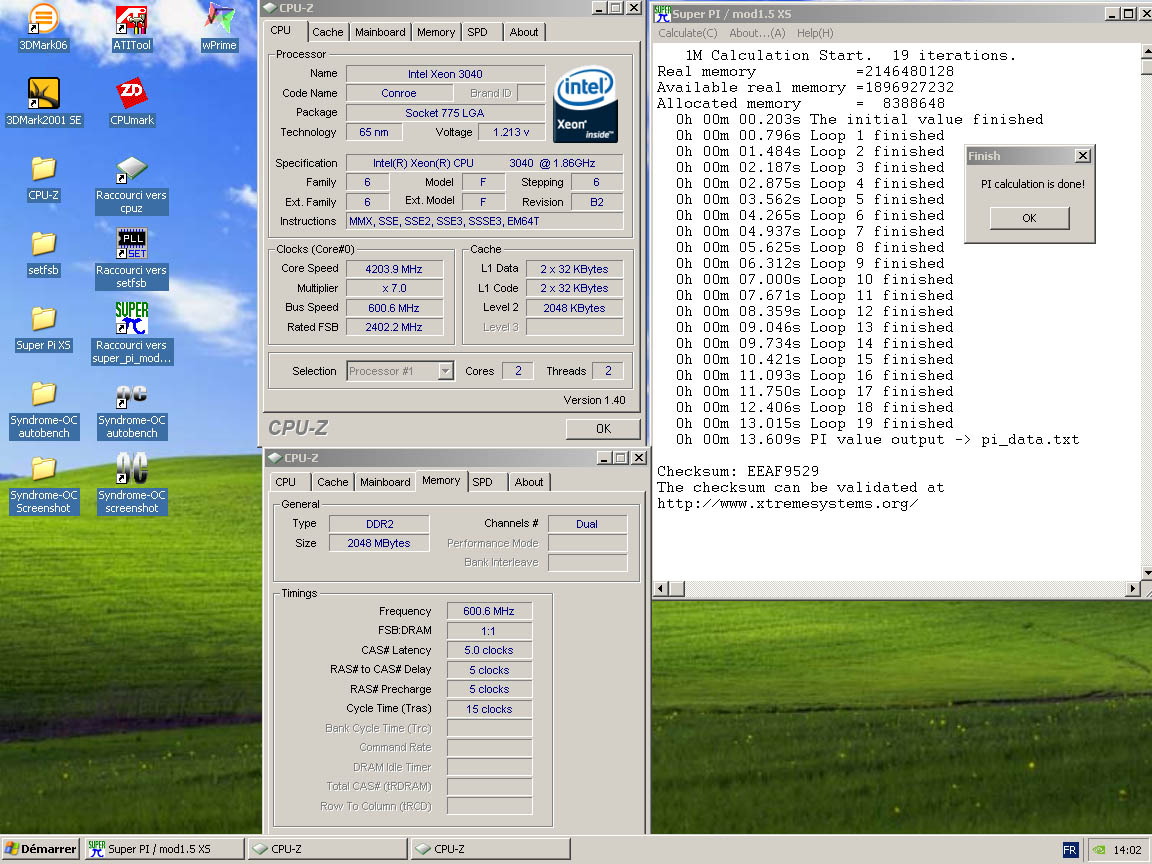Open the 3DMark2001 SE shortcut
Viewport: 1152px width, 864px height.
(x=43, y=101)
